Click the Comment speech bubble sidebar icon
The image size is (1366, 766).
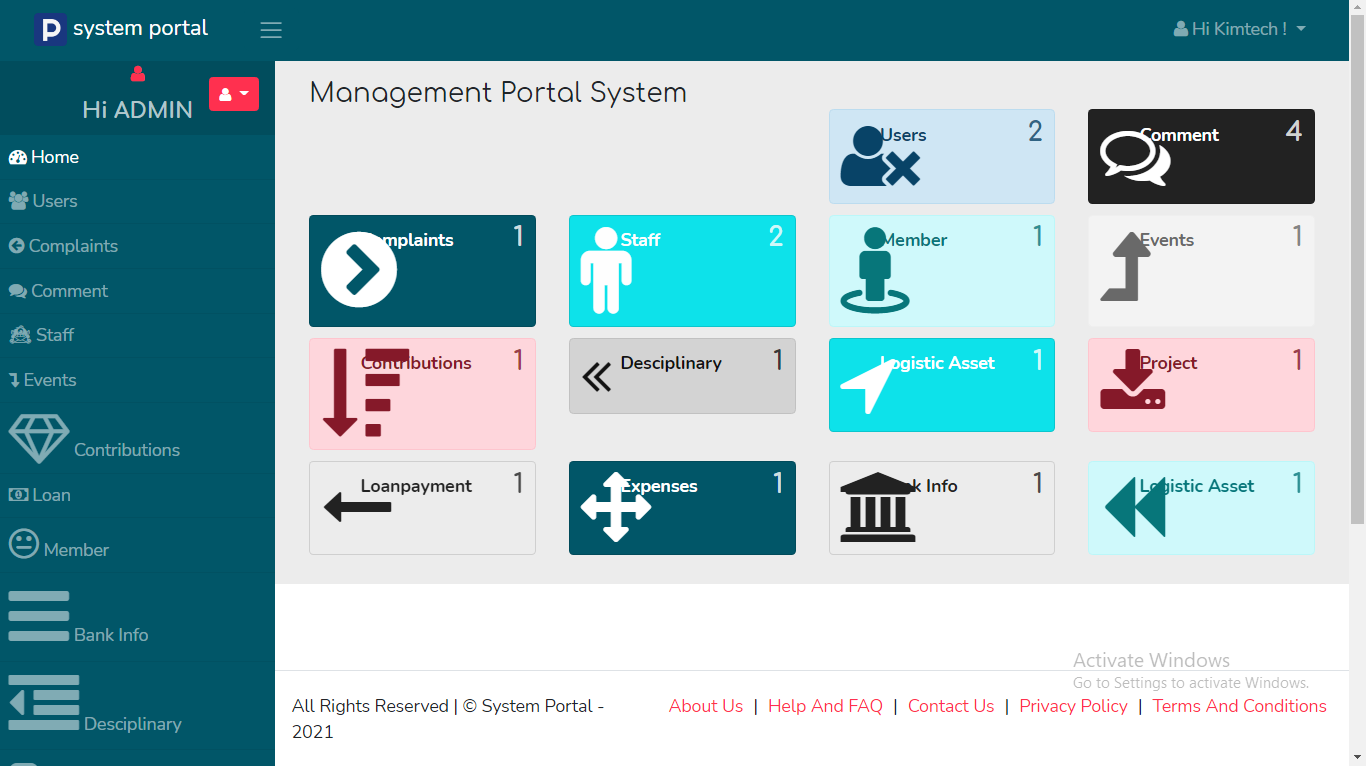coord(18,291)
